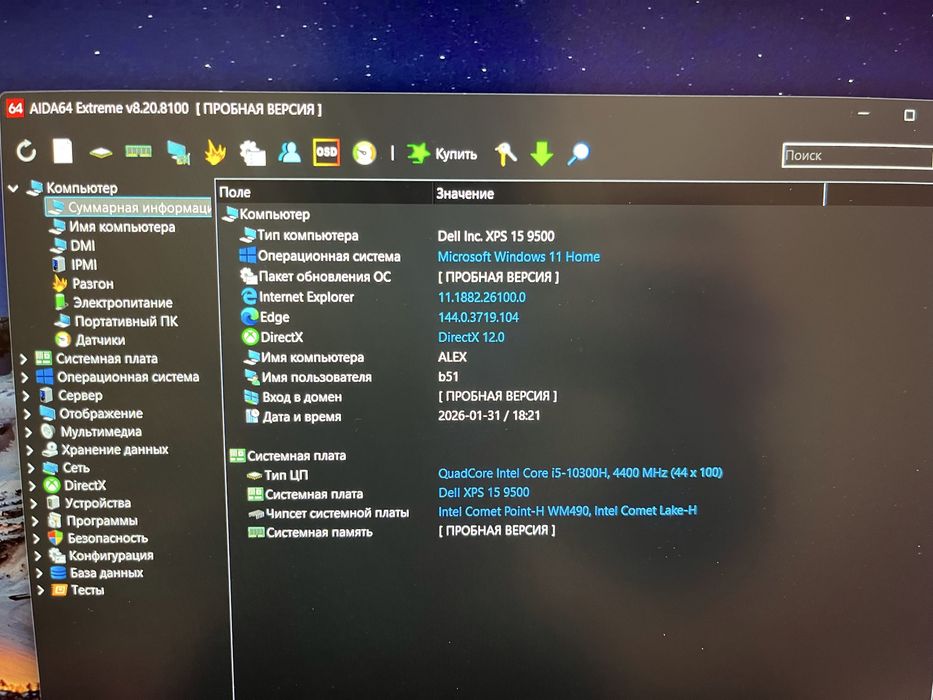The image size is (933, 700).
Task: Expand the Отображение tree node
Action: coord(27,414)
